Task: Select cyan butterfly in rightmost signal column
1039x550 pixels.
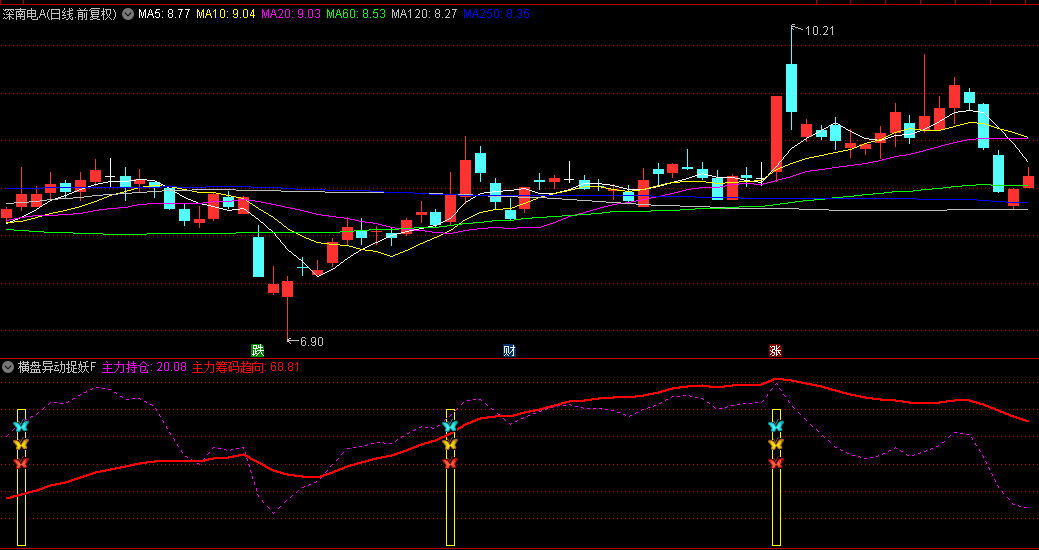Action: point(776,425)
